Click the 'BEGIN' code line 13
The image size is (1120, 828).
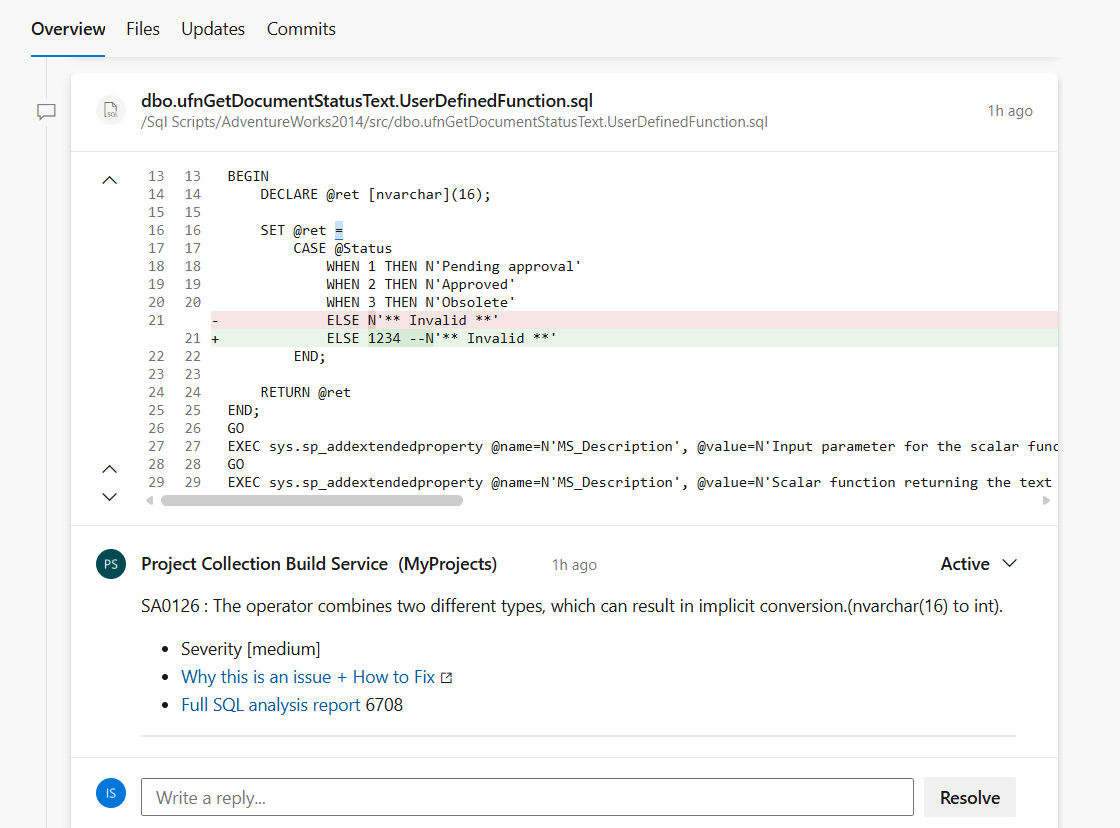tap(248, 176)
